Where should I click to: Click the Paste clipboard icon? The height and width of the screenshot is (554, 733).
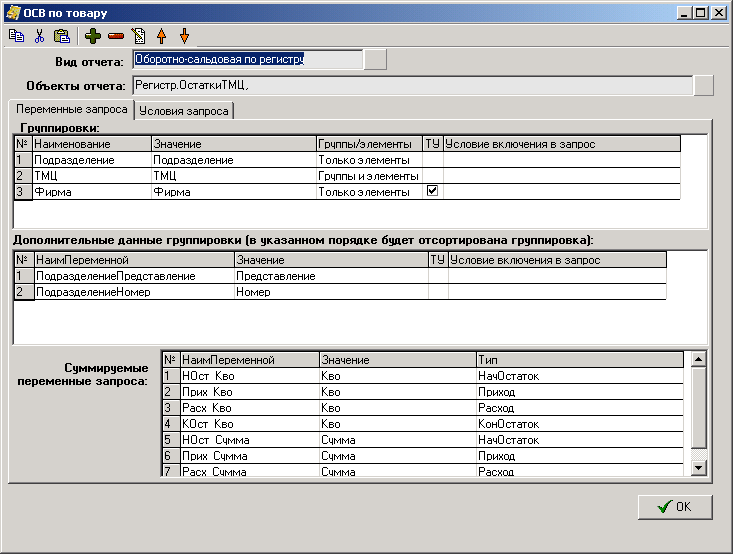(x=61, y=36)
